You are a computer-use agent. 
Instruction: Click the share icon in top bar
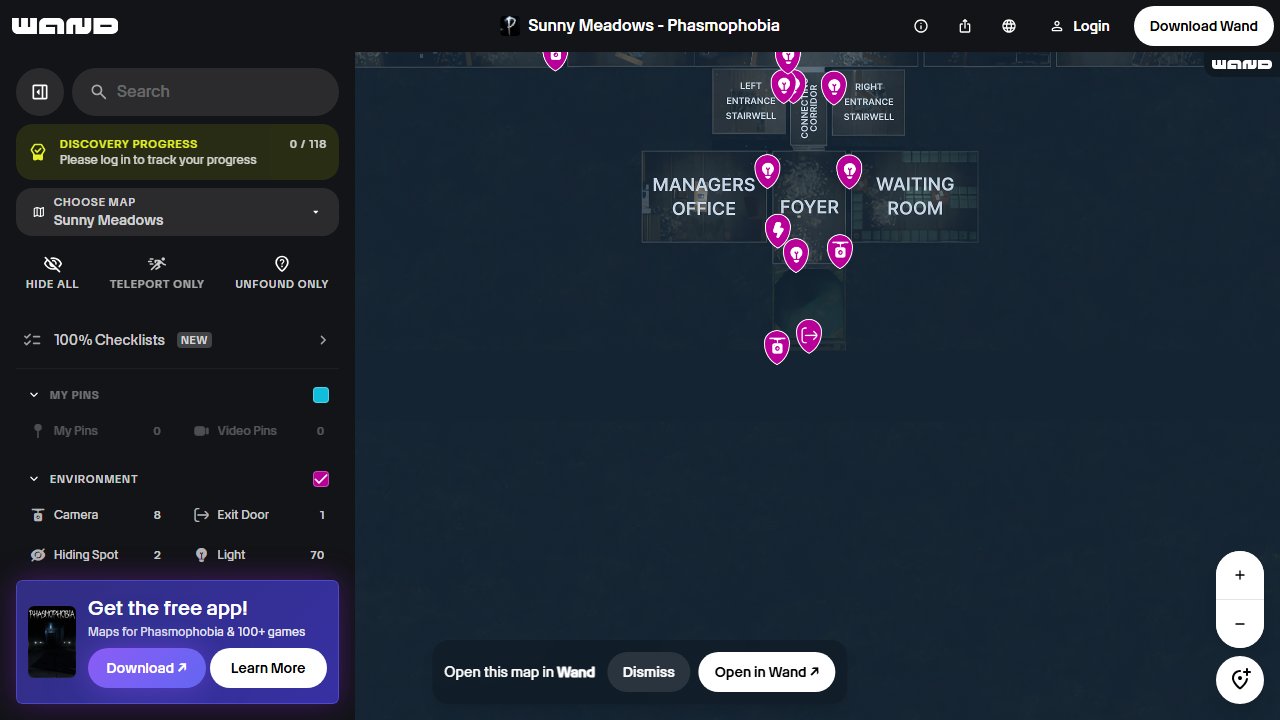click(965, 26)
